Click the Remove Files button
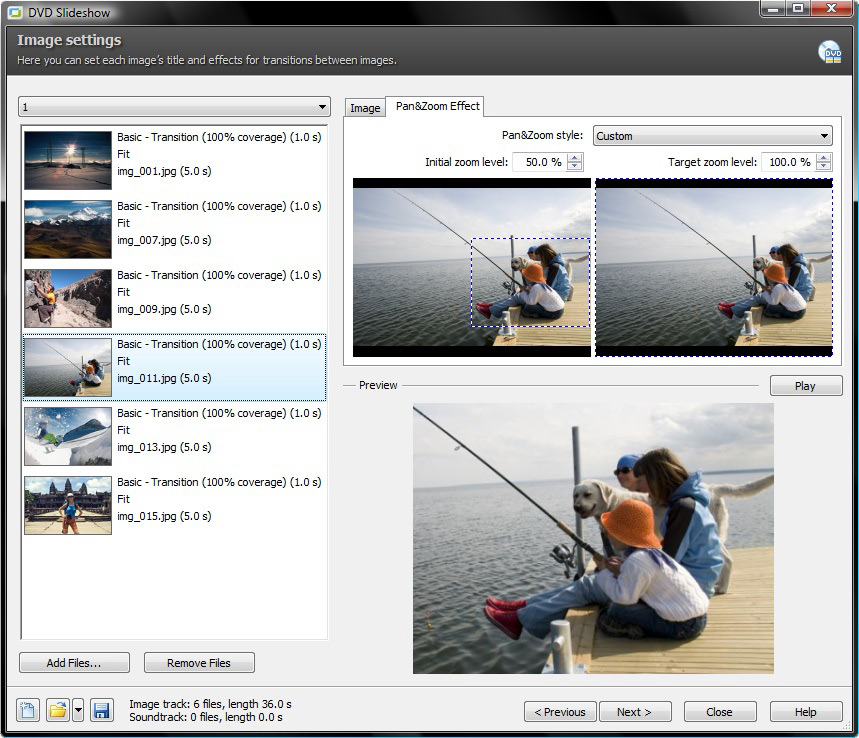This screenshot has height=738, width=859. (x=199, y=663)
